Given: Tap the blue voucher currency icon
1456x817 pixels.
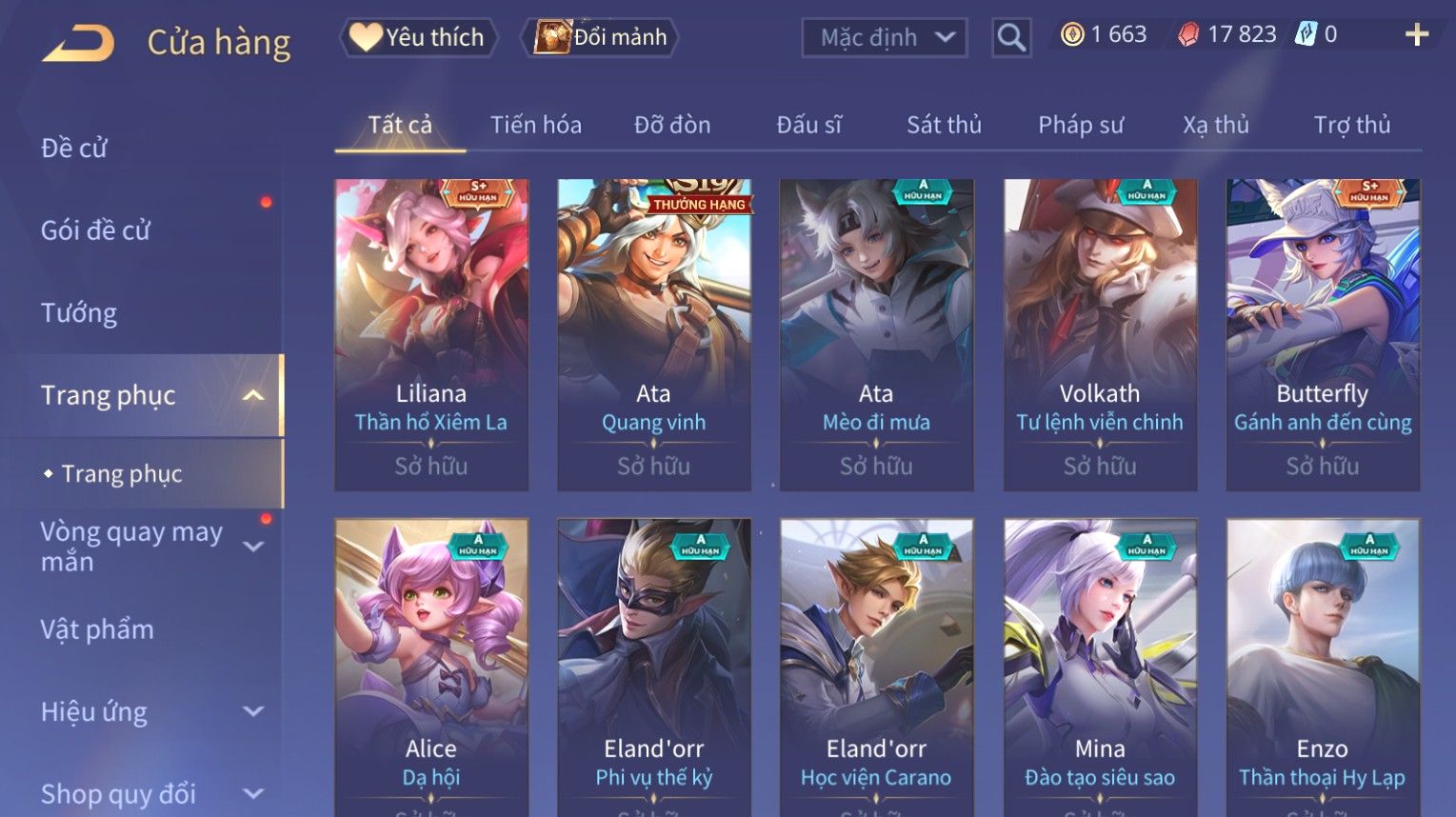Looking at the screenshot, I should coord(1306,35).
